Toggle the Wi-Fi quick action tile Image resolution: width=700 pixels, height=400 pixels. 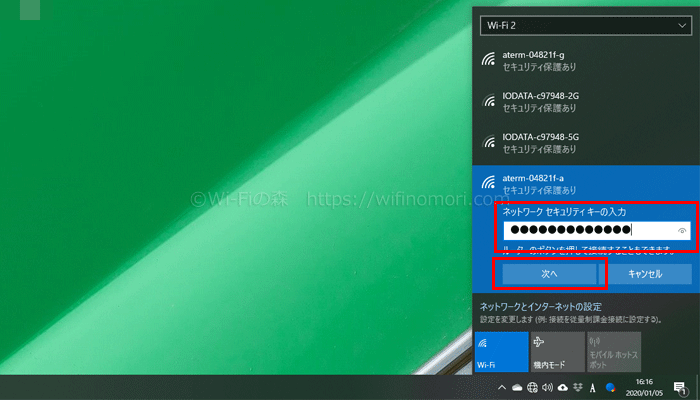pos(501,352)
